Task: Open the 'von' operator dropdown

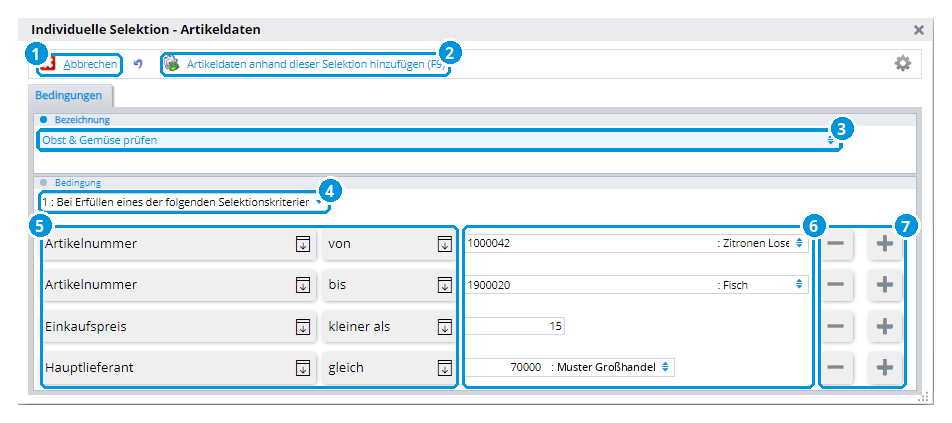Action: (444, 244)
